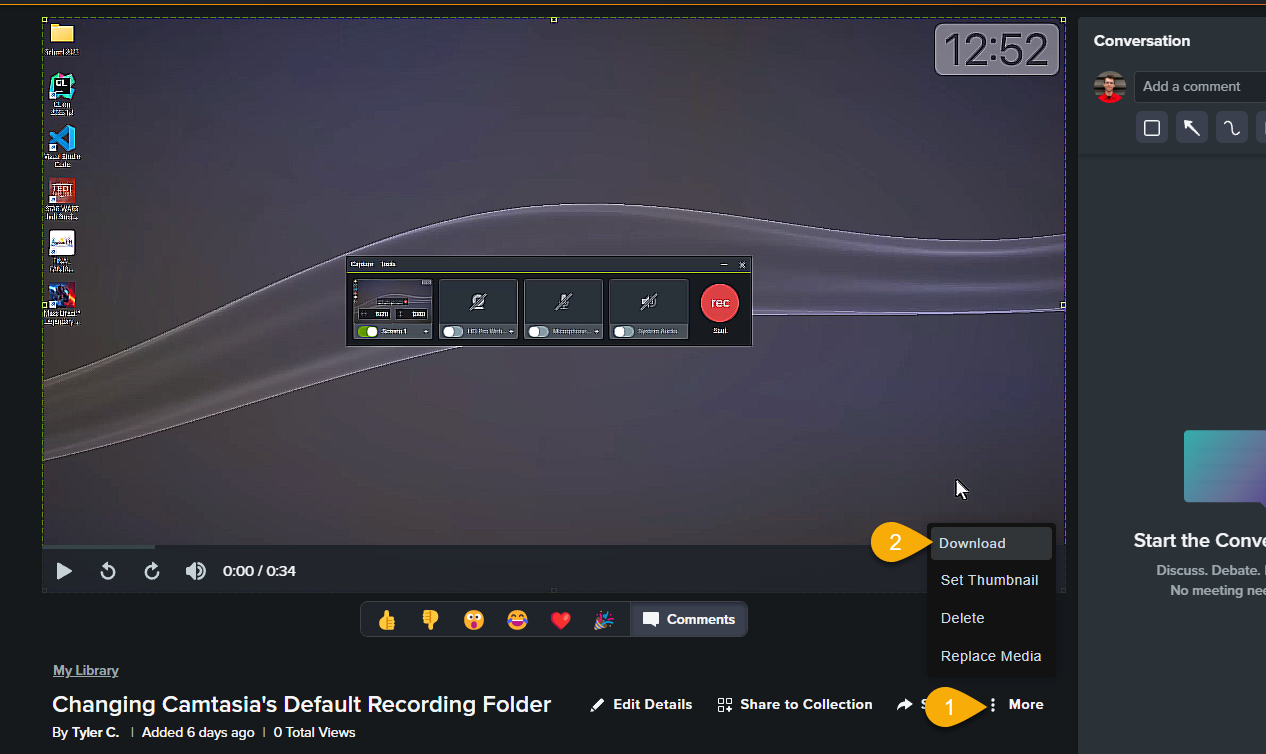Select Replace Media in the menu
1266x754 pixels.
pyautogui.click(x=991, y=656)
